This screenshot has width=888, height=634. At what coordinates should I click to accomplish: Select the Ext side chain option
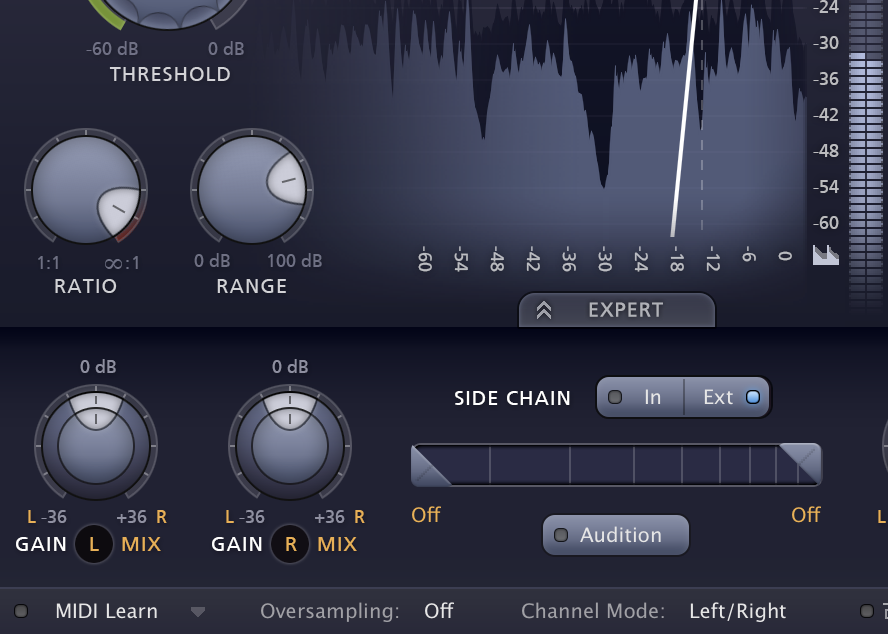coord(728,397)
